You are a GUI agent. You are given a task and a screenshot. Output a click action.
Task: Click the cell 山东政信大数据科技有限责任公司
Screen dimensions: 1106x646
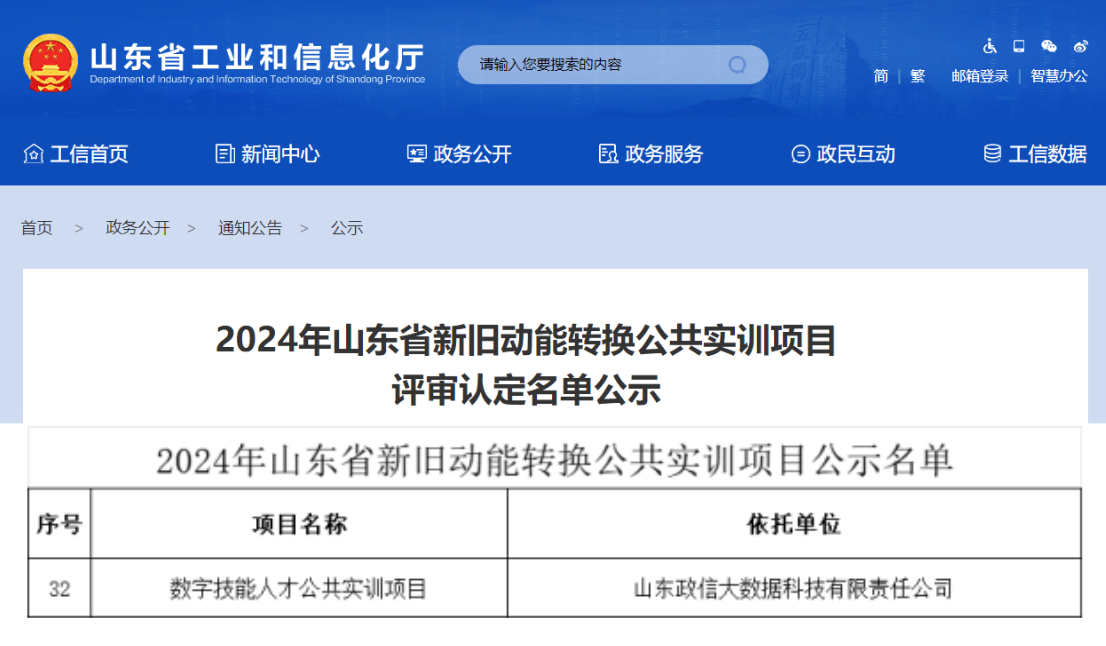tap(794, 589)
